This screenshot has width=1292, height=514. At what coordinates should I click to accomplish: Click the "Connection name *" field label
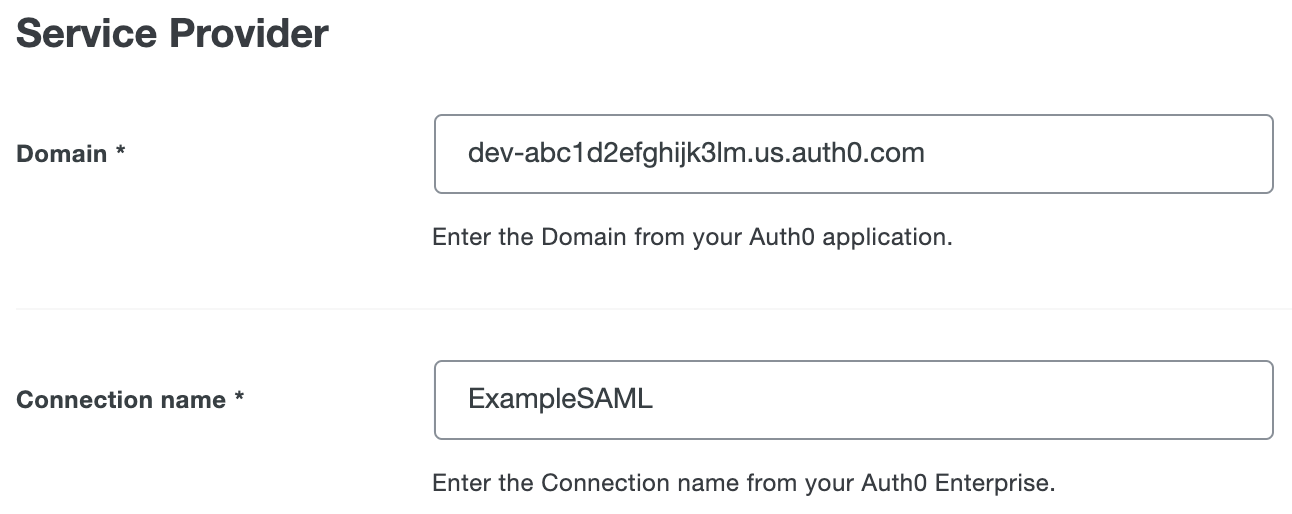point(130,400)
